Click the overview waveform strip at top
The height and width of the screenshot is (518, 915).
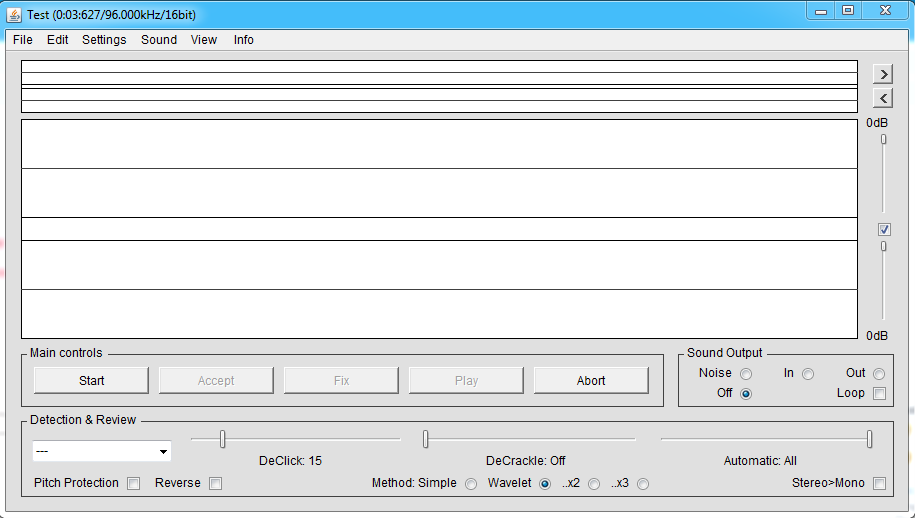[439, 86]
